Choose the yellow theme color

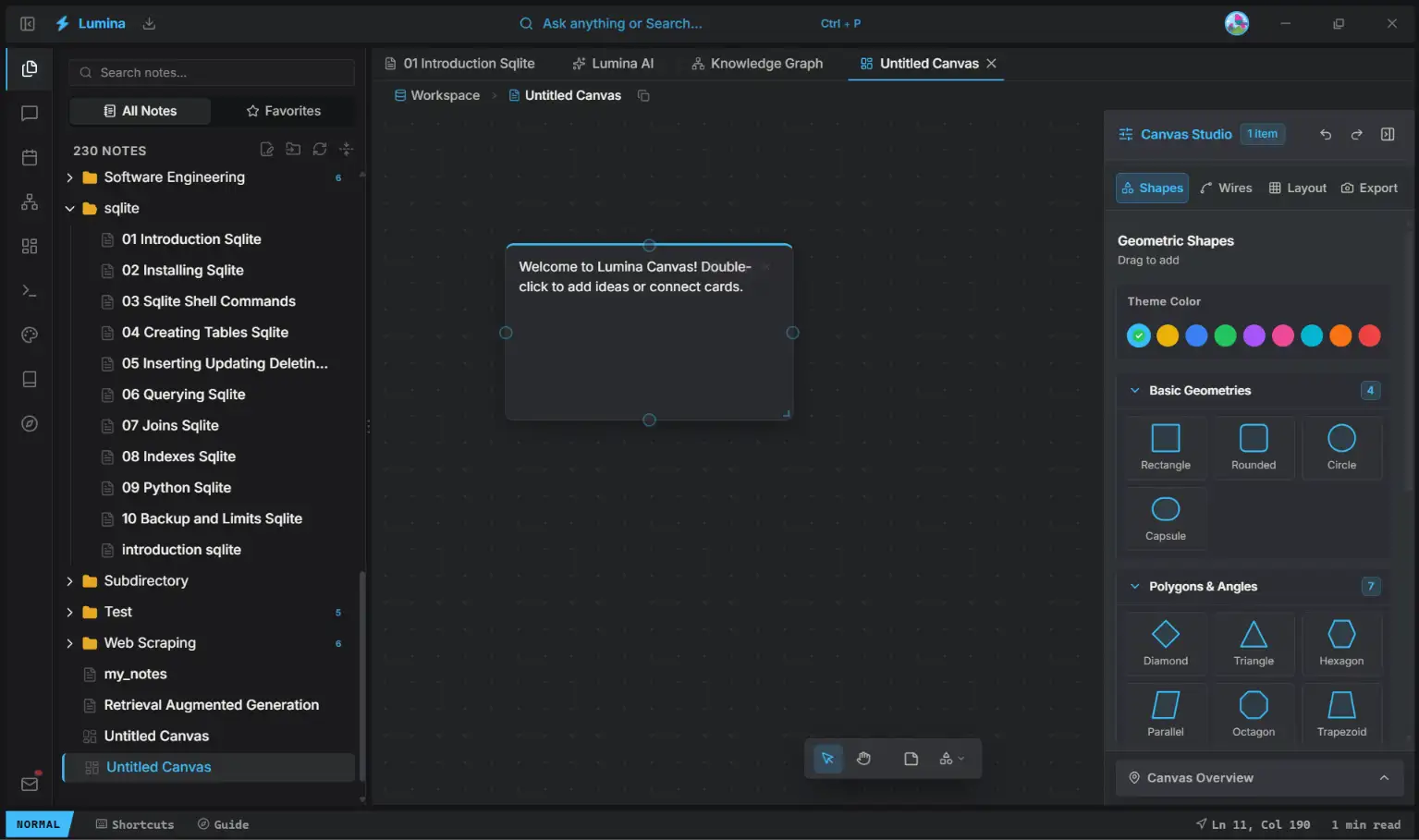click(x=1168, y=335)
